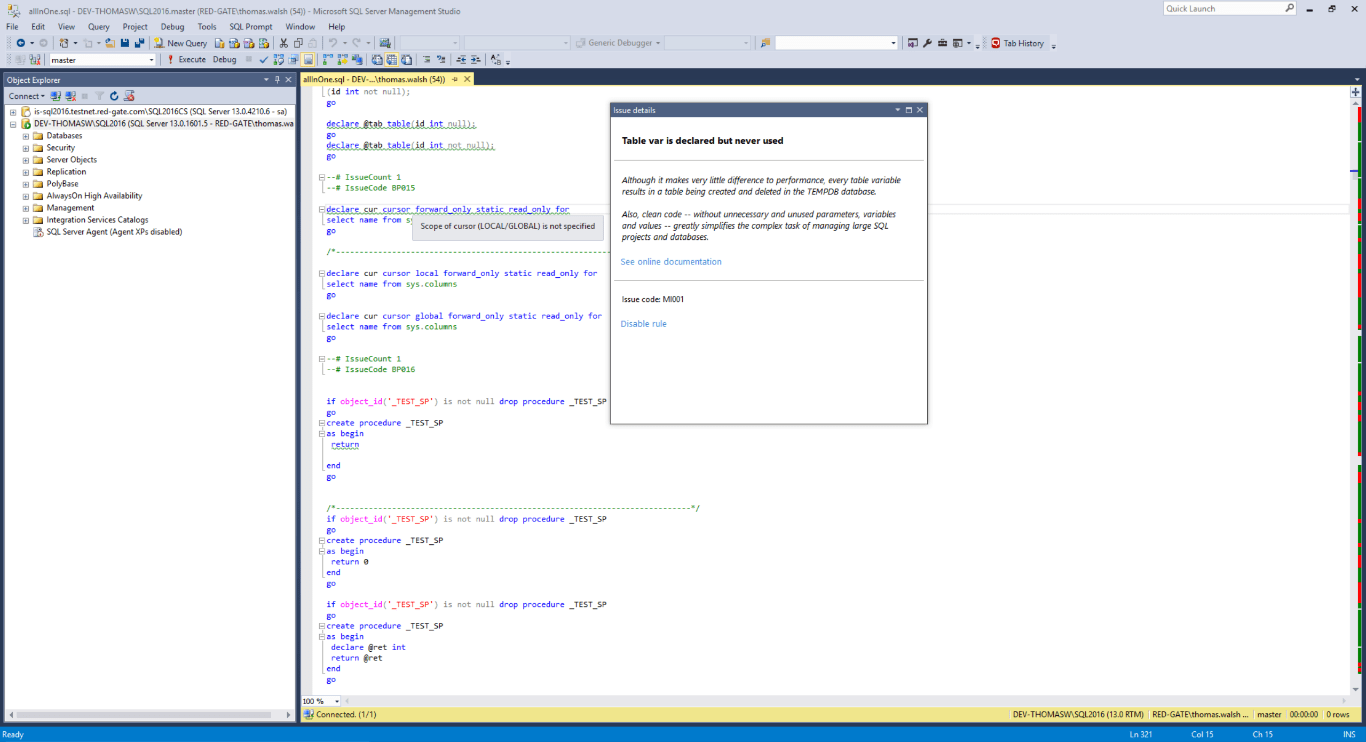Close the Issue details panel

(x=920, y=110)
